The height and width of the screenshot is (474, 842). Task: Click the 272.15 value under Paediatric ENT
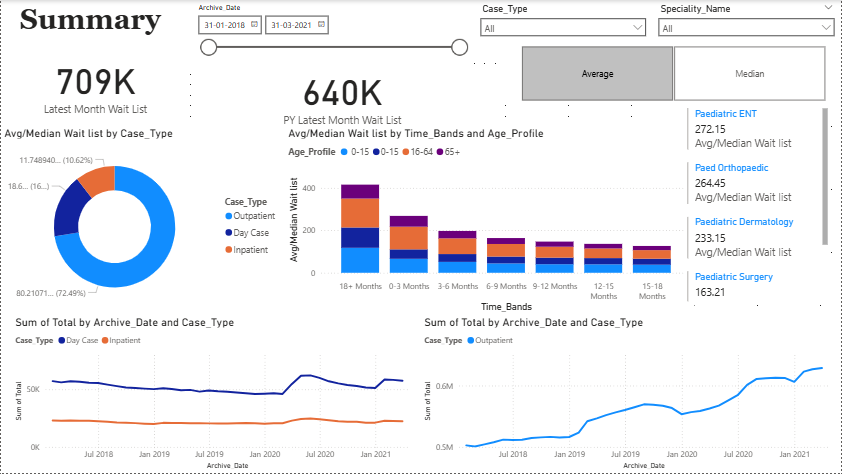710,129
